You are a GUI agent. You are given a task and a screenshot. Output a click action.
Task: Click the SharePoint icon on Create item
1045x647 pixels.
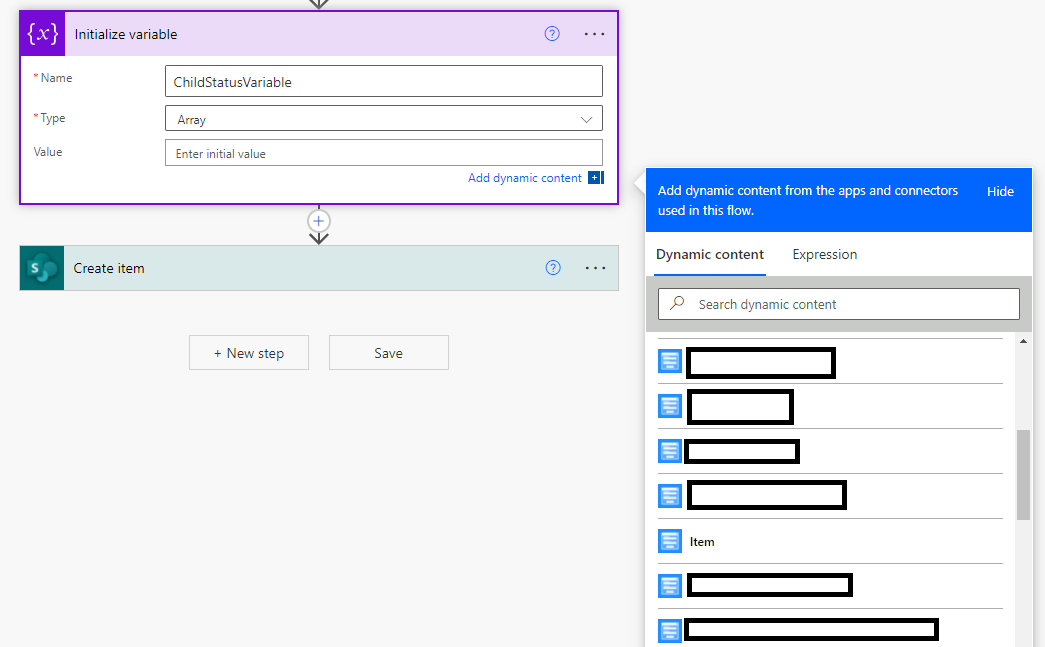[42, 268]
